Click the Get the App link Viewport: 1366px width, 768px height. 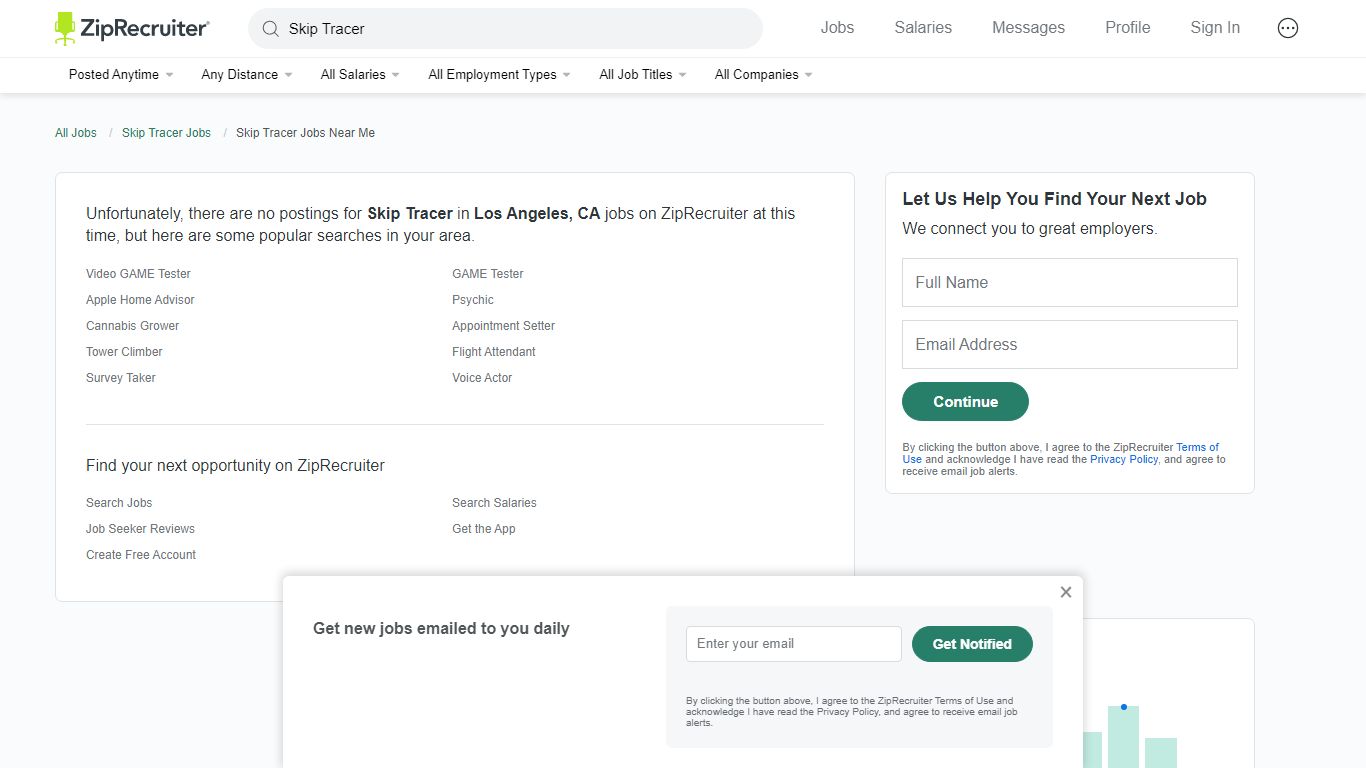[x=484, y=529]
